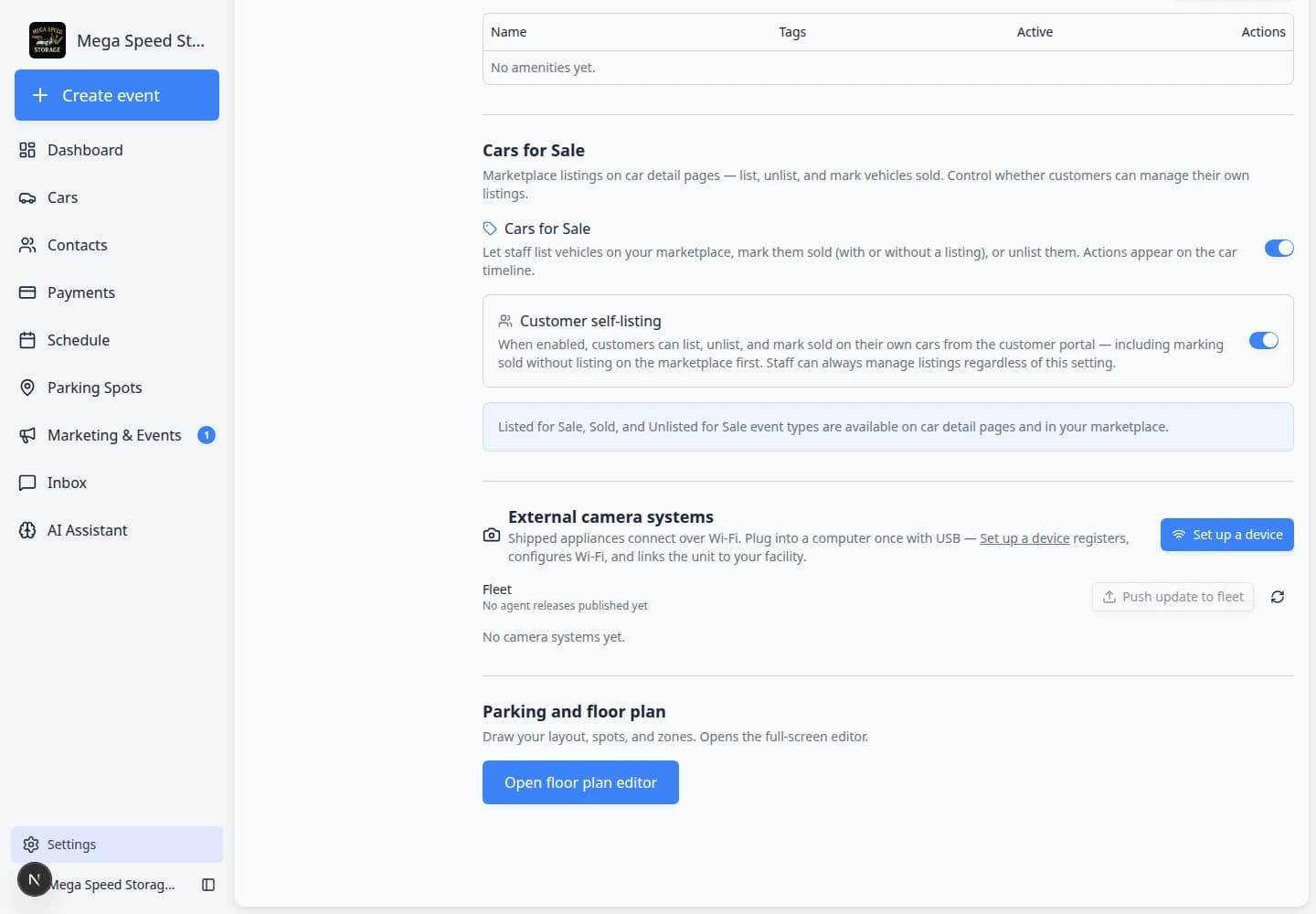1316x914 pixels.
Task: Open floor plan editor
Action: tap(580, 782)
